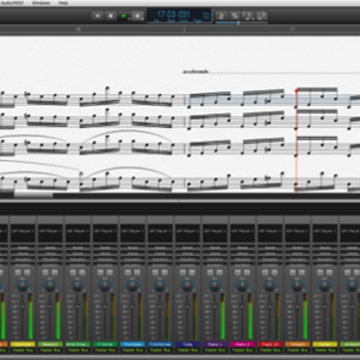This screenshot has height=360, width=360.
Task: Click the Trombones volume fader handle
Action: [160, 306]
